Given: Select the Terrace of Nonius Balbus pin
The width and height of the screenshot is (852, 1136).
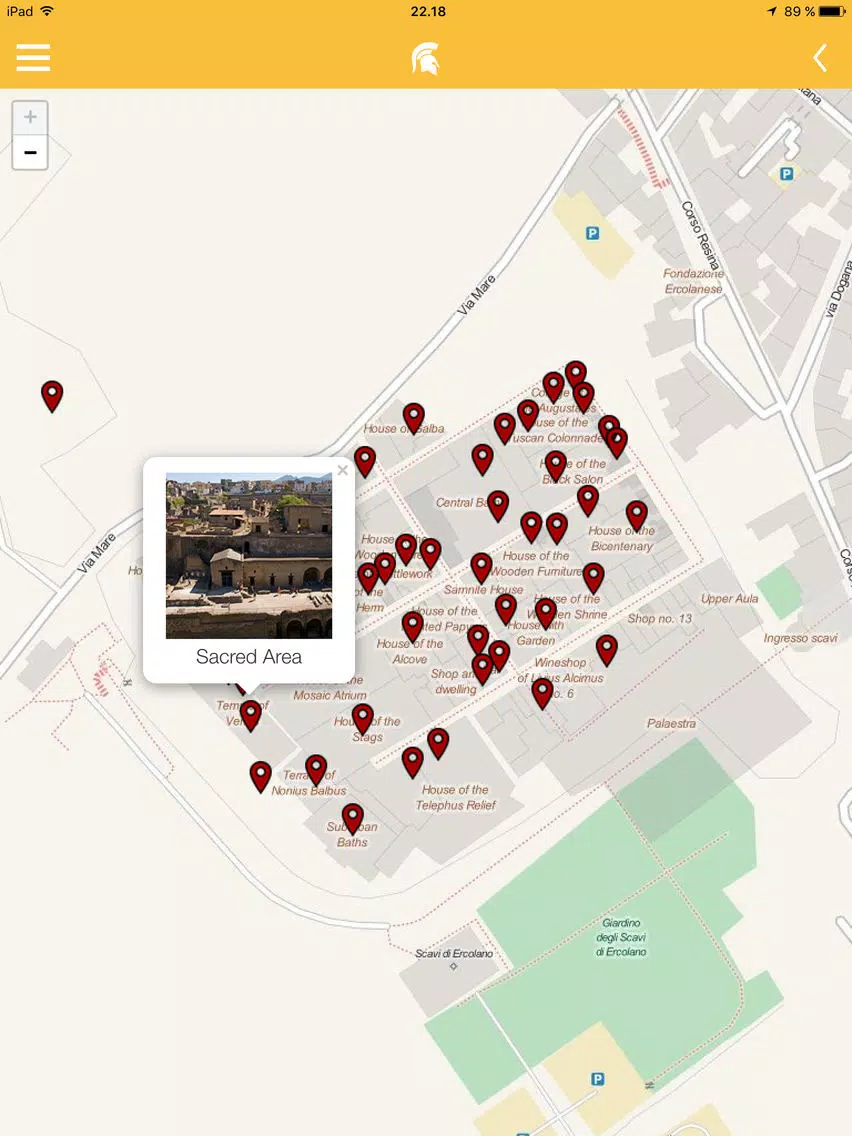Looking at the screenshot, I should click(316, 770).
